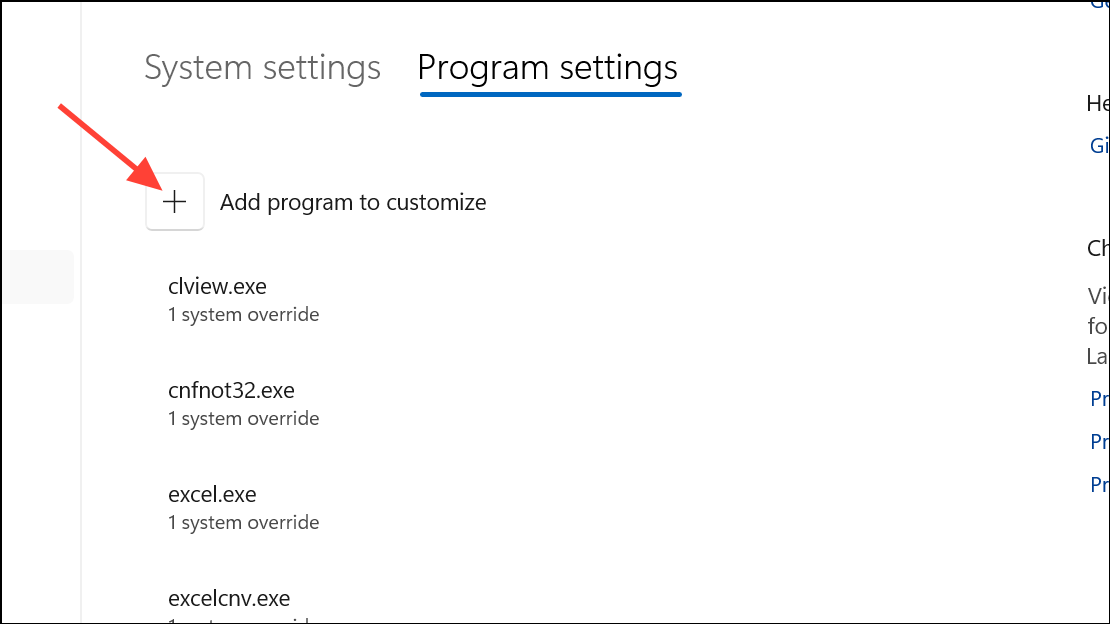Viewport: 1110px width, 624px height.
Task: Click the last truncated "Pr" link on the right
Action: pos(1099,485)
